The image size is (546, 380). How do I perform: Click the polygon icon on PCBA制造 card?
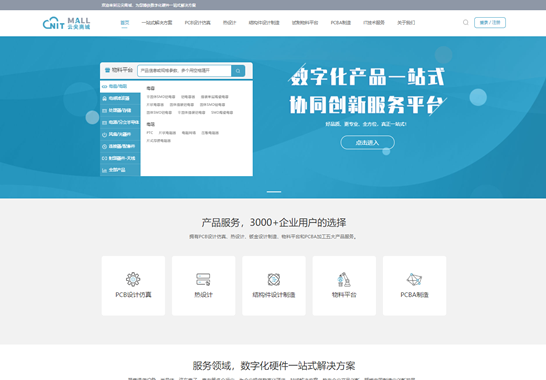pos(414,279)
